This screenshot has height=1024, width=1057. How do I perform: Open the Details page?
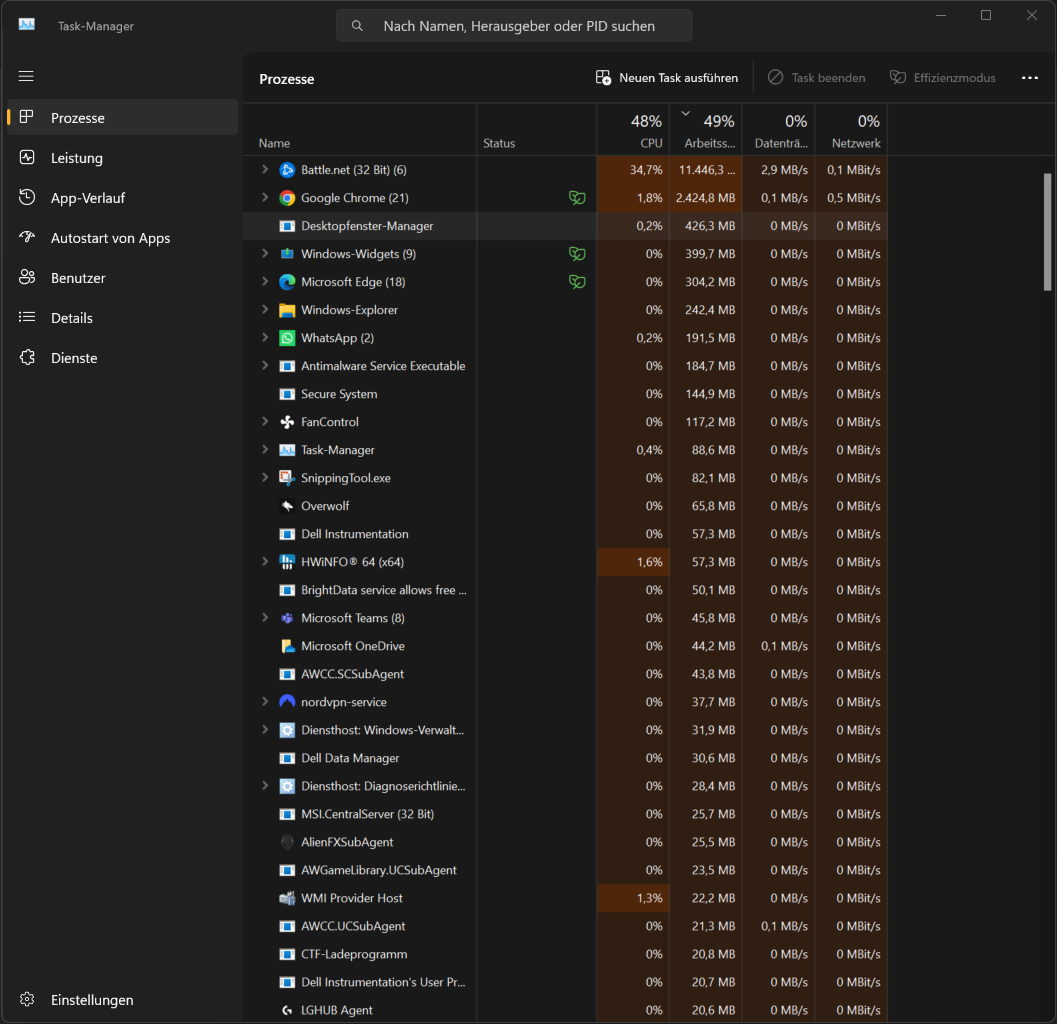123,318
